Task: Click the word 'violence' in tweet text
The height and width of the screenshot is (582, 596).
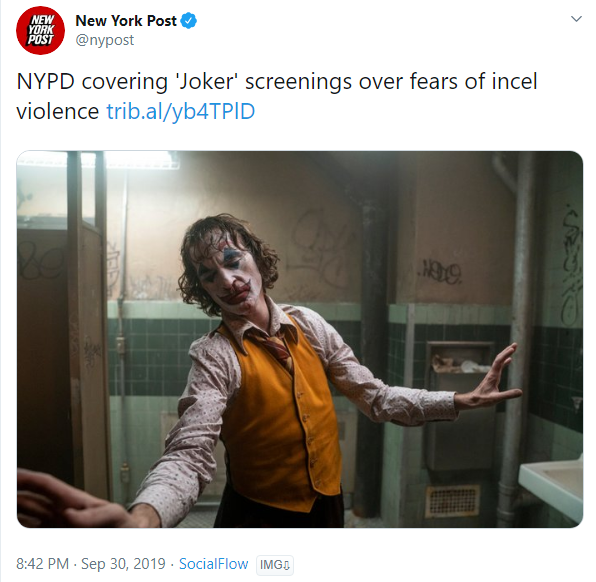Action: pyautogui.click(x=58, y=111)
